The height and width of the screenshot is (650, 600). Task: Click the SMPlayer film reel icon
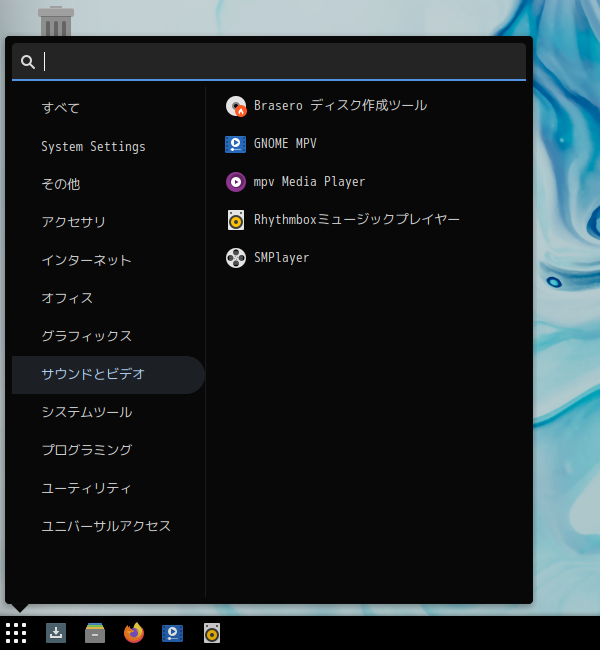click(x=236, y=258)
